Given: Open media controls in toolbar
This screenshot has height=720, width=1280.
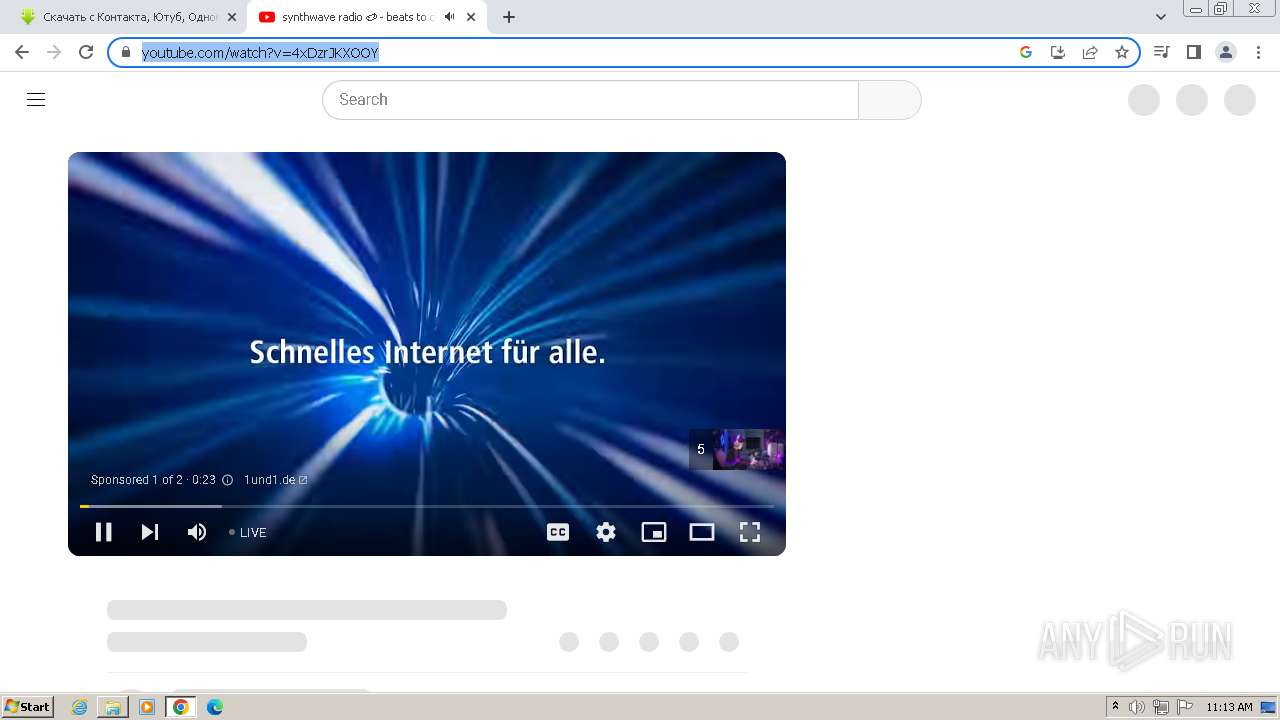Looking at the screenshot, I should point(1161,52).
